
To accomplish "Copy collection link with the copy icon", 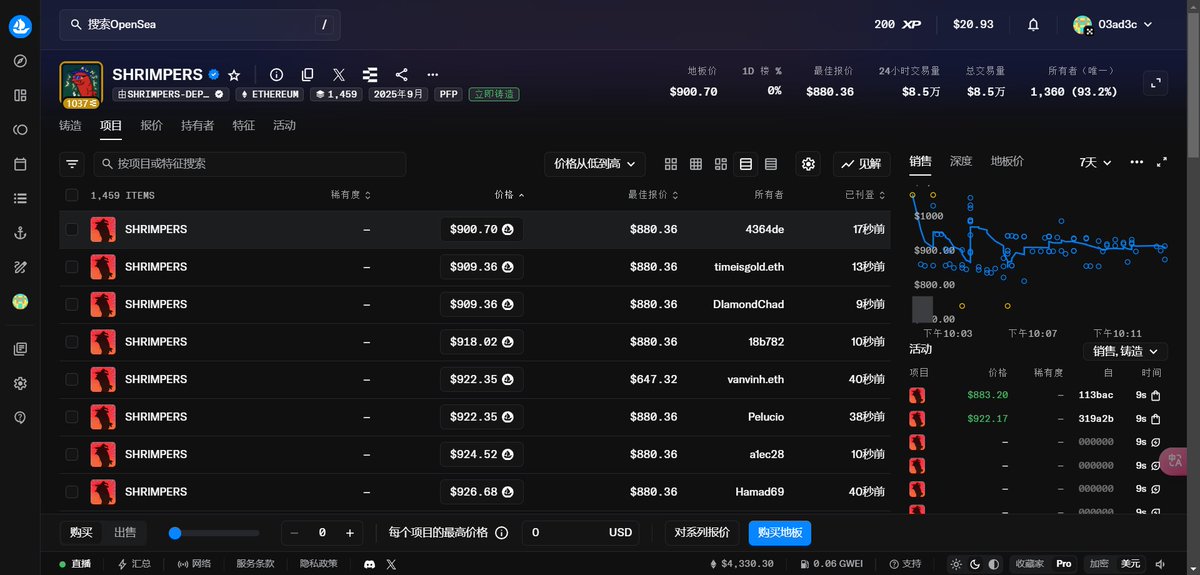I will (x=308, y=75).
